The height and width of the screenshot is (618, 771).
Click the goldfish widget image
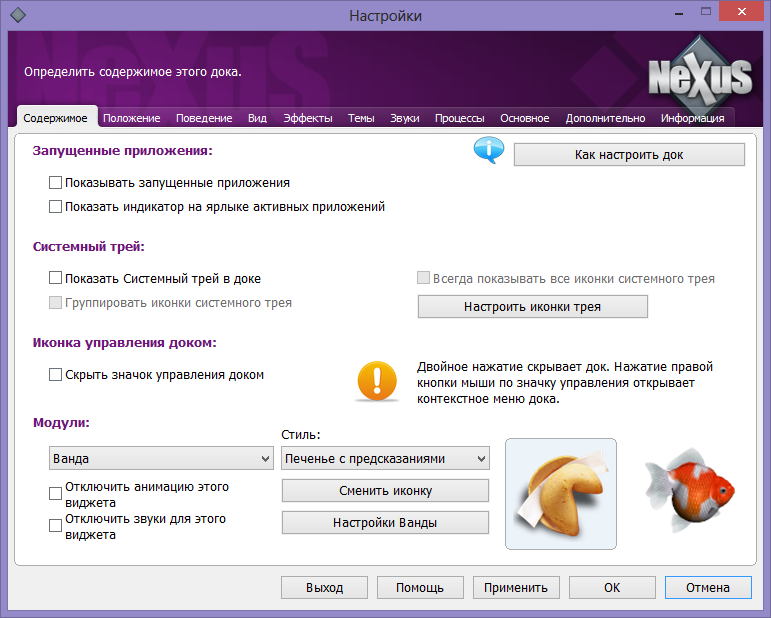(690, 491)
